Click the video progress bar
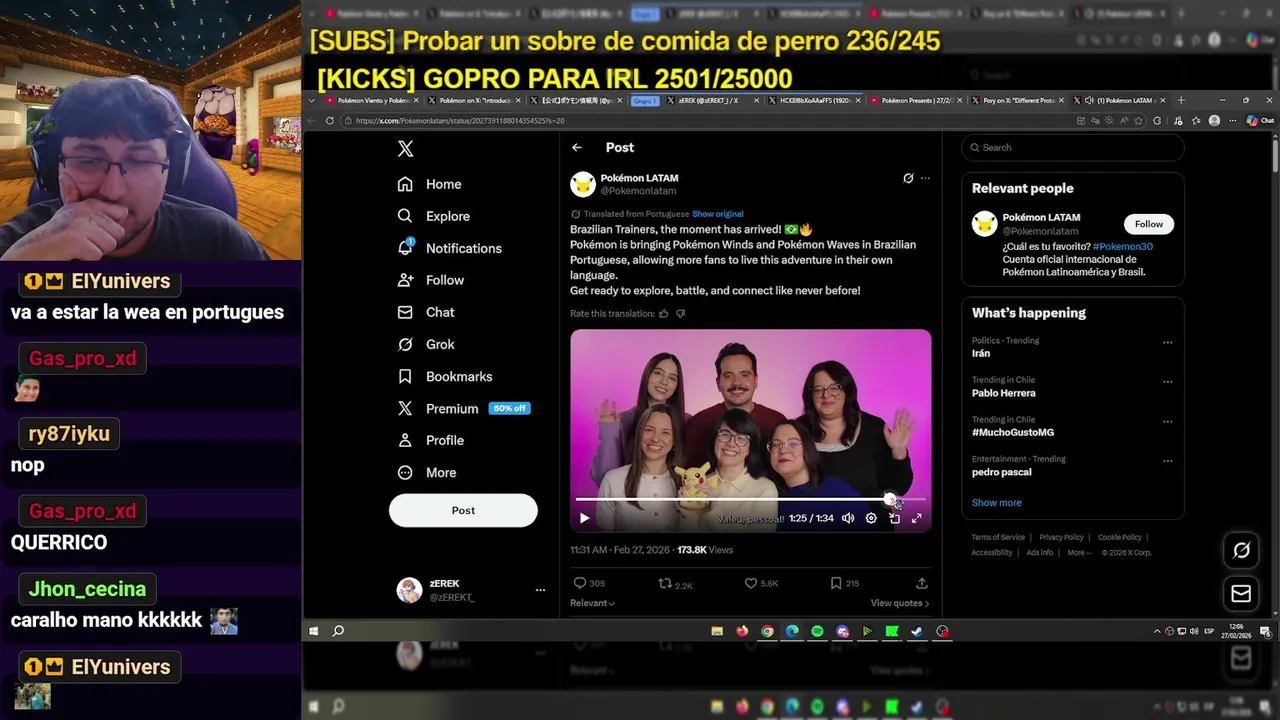 [750, 498]
